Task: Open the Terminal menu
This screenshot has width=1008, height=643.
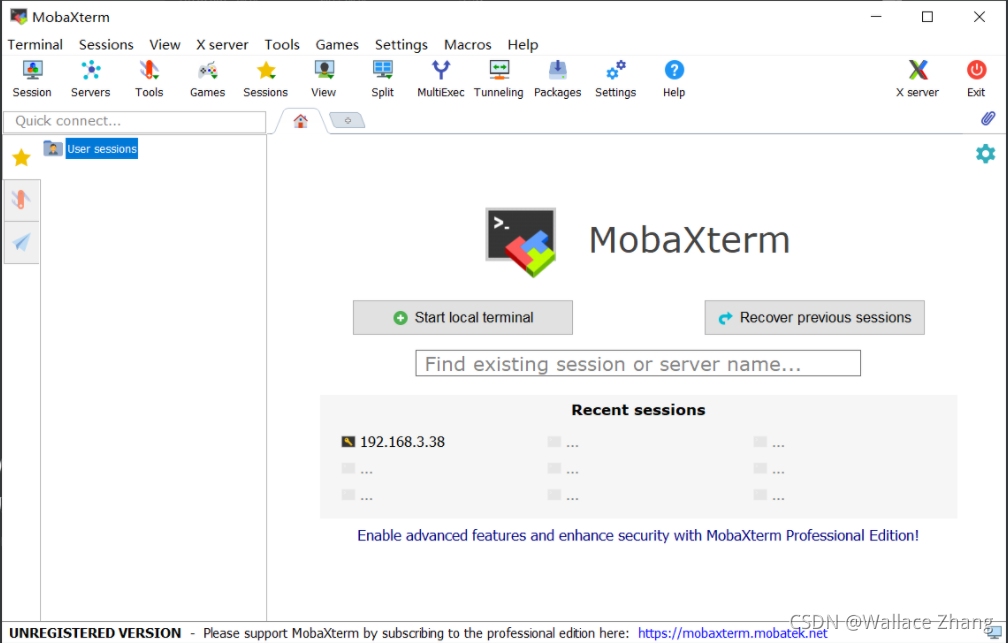Action: [35, 44]
